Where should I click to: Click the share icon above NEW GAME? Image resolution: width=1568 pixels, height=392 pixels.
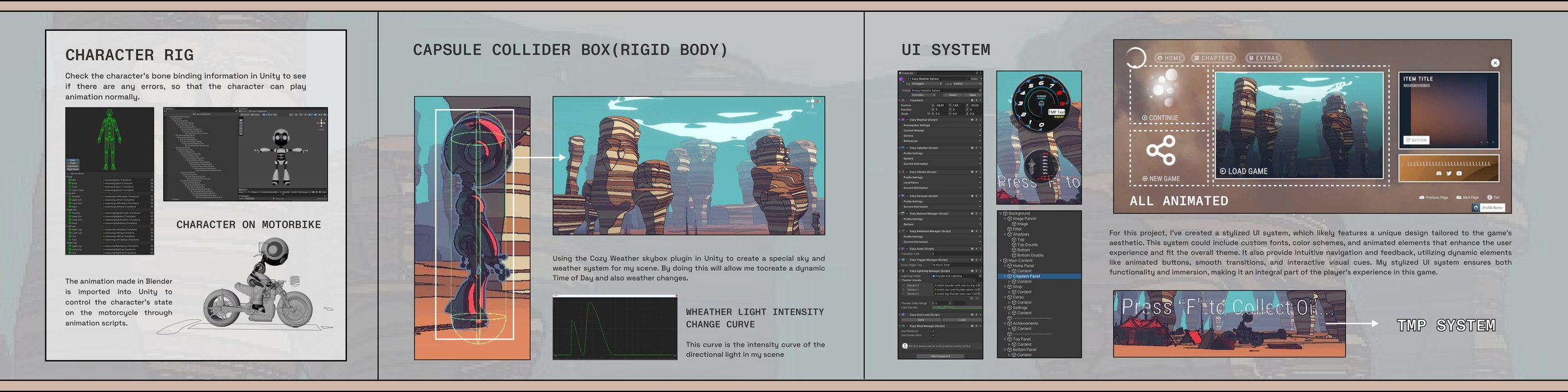pyautogui.click(x=1161, y=150)
